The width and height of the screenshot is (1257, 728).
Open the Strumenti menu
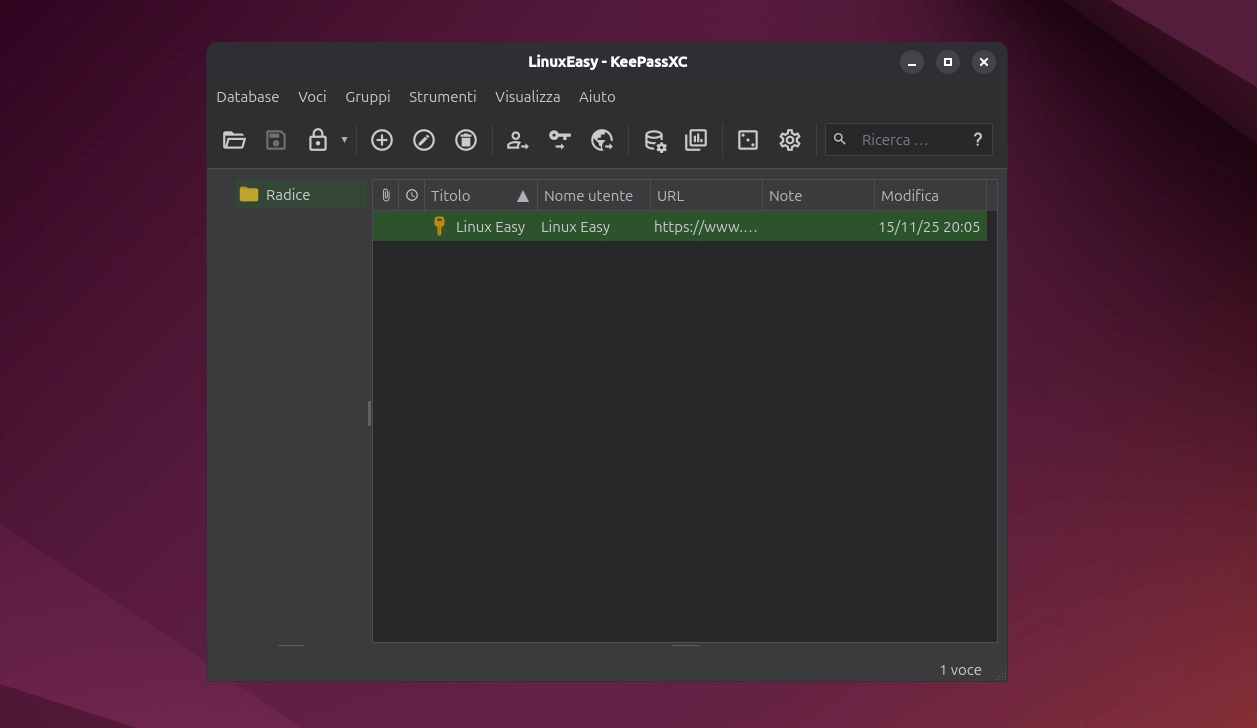(443, 96)
